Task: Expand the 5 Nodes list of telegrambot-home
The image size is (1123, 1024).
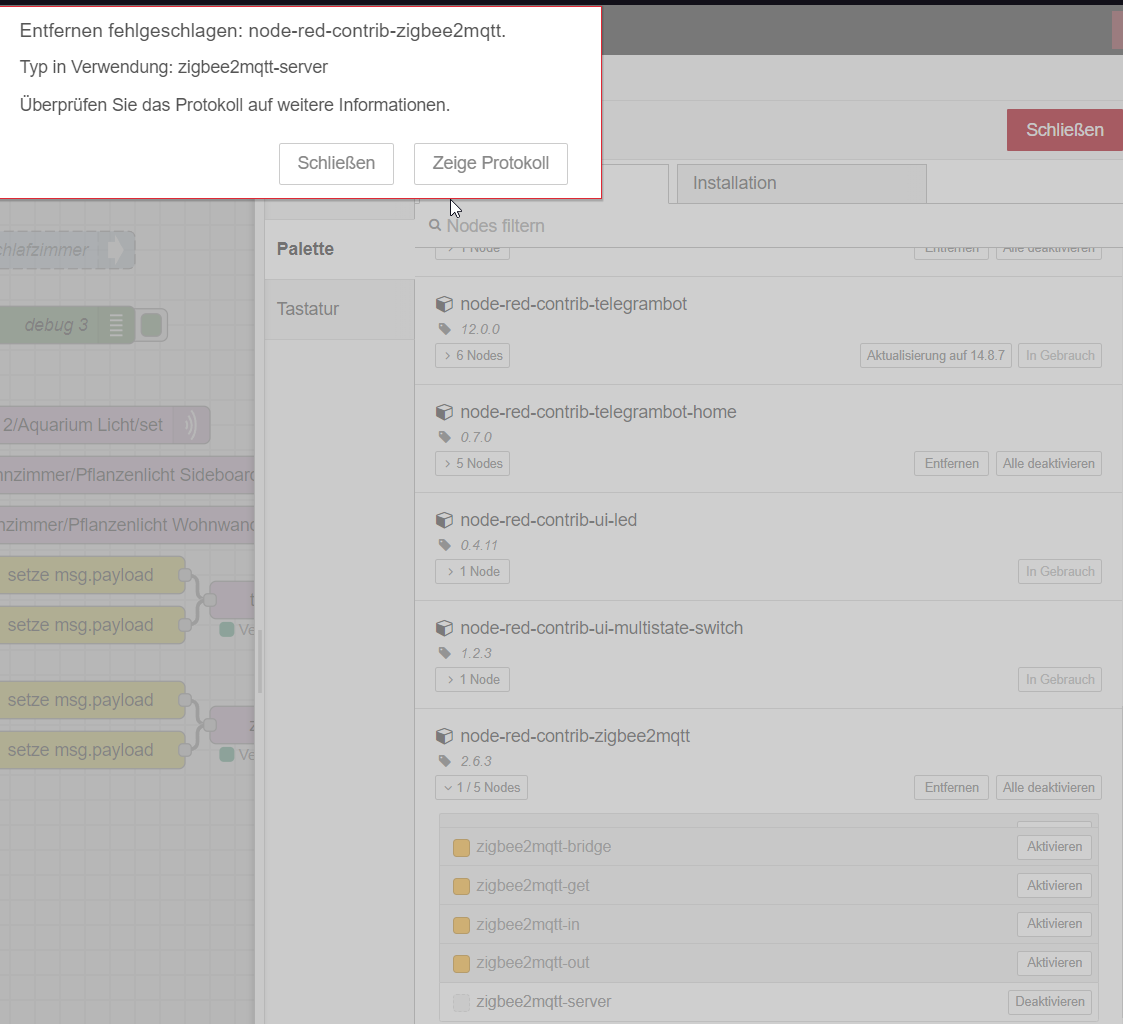Action: coord(473,464)
